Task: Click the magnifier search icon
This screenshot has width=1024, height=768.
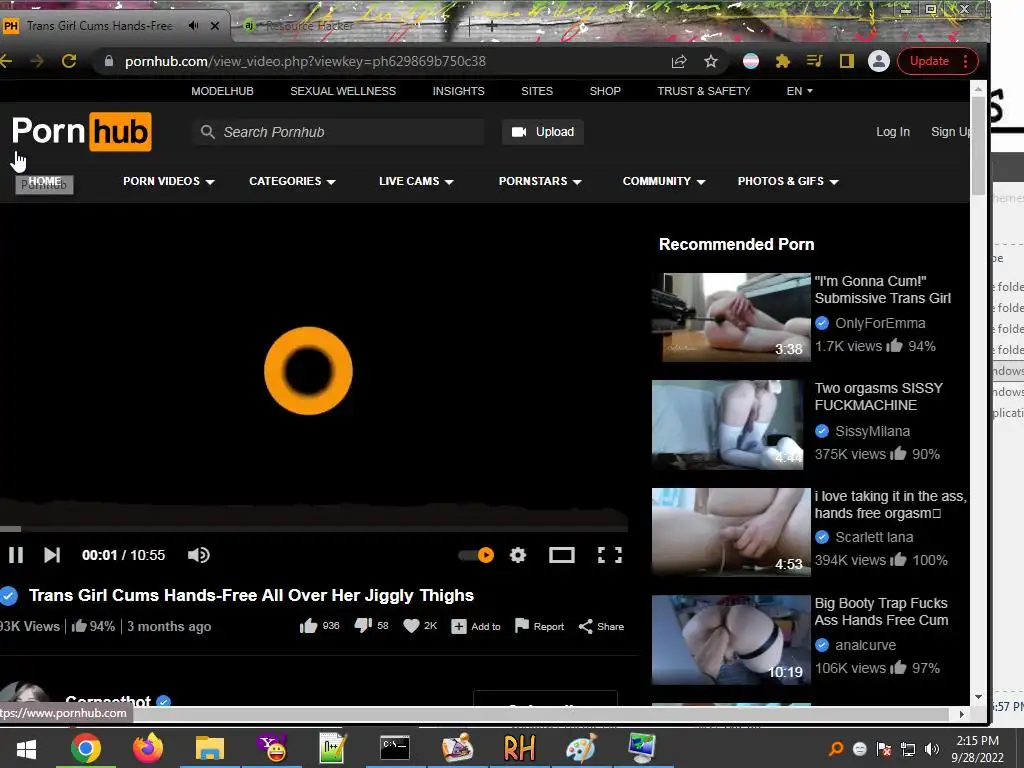Action: coord(208,132)
